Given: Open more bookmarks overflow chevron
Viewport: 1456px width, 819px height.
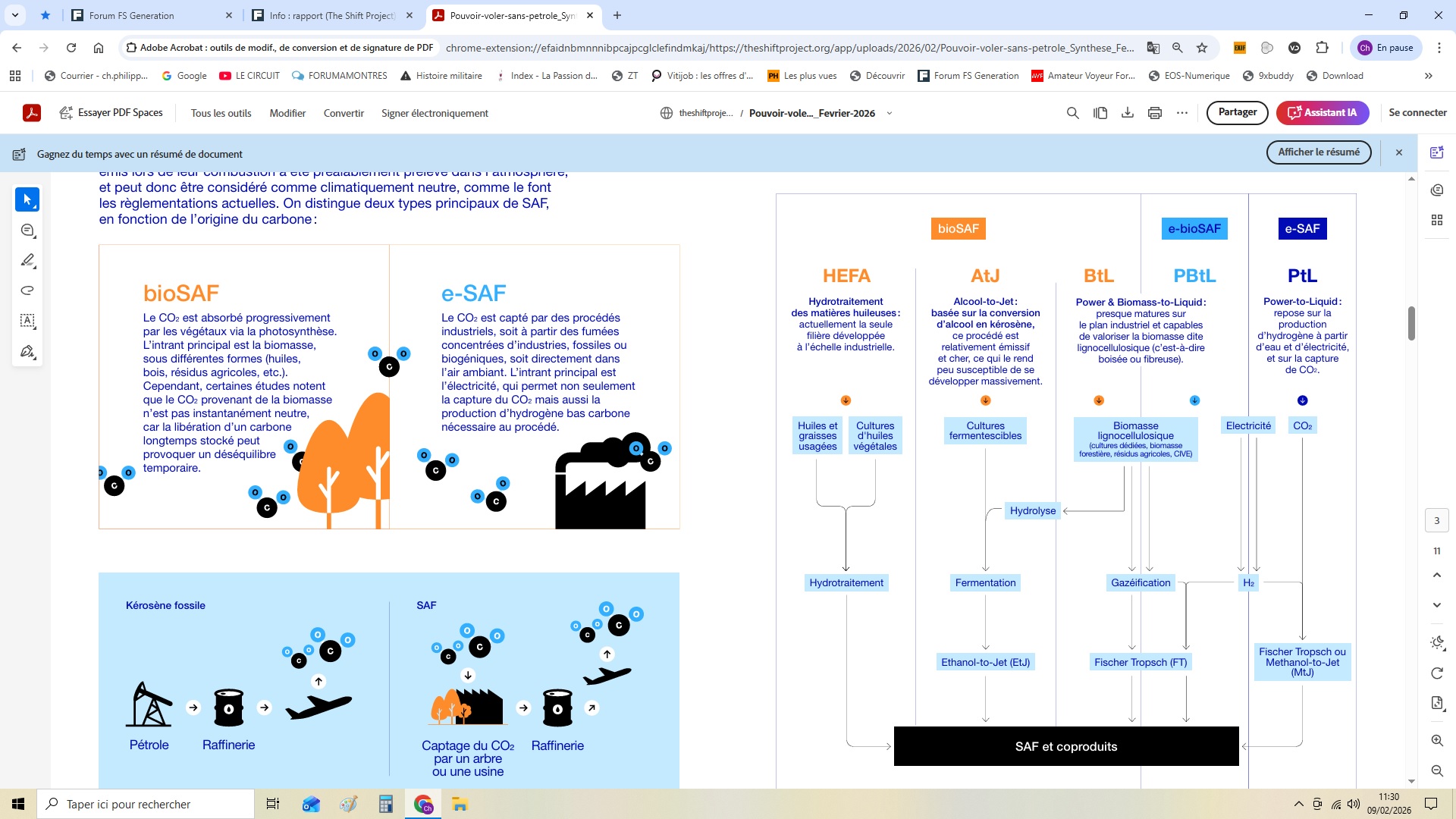Looking at the screenshot, I should coord(1429,76).
